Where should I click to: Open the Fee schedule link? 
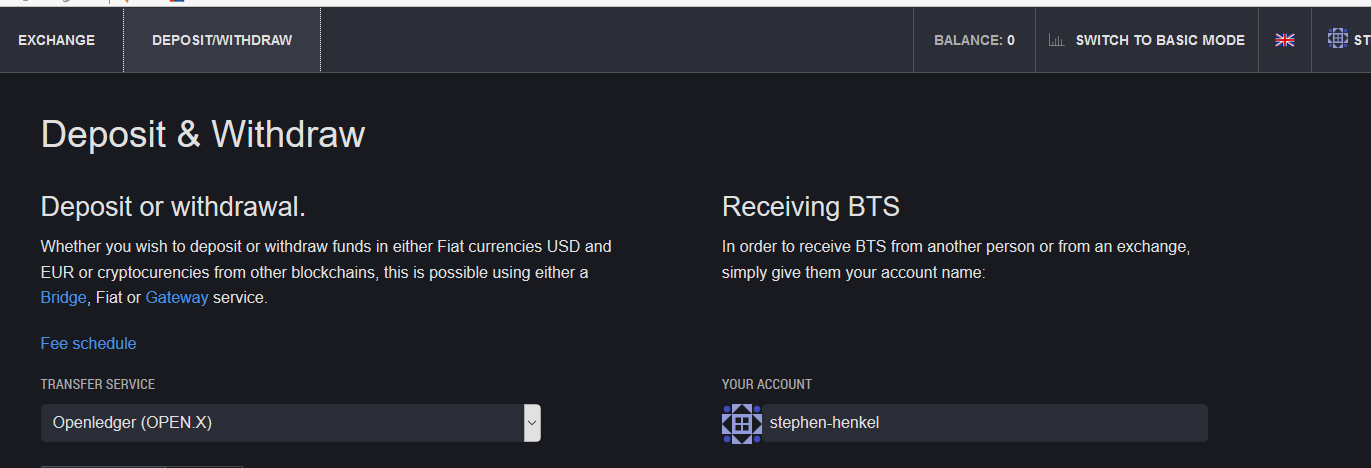coord(88,343)
